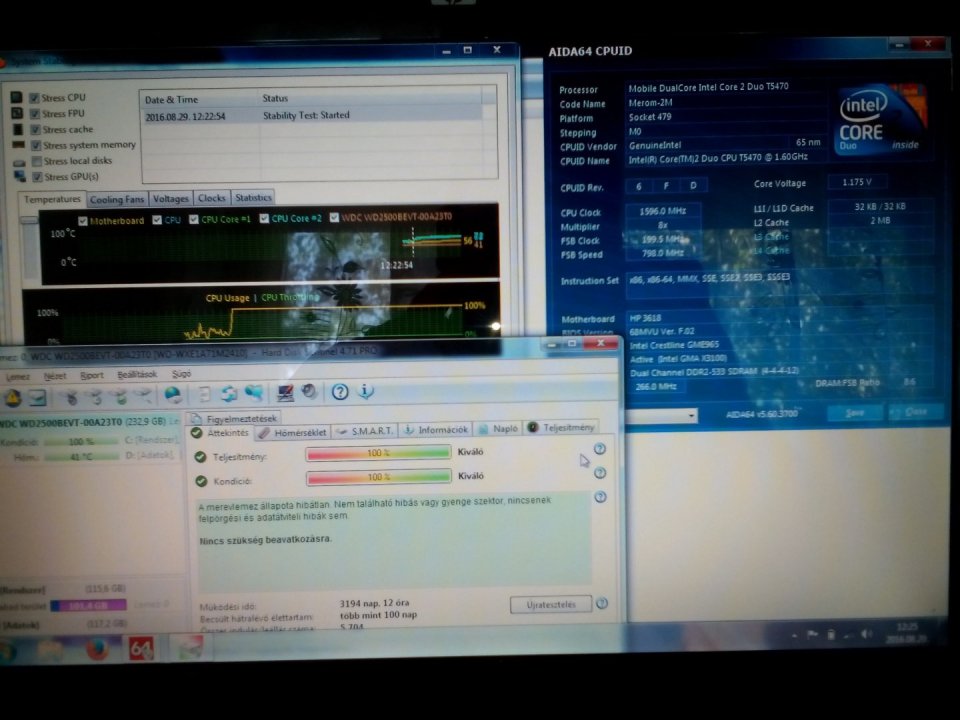The width and height of the screenshot is (960, 720).
Task: Open the S.M.A.R.T. tab
Action: 365,431
